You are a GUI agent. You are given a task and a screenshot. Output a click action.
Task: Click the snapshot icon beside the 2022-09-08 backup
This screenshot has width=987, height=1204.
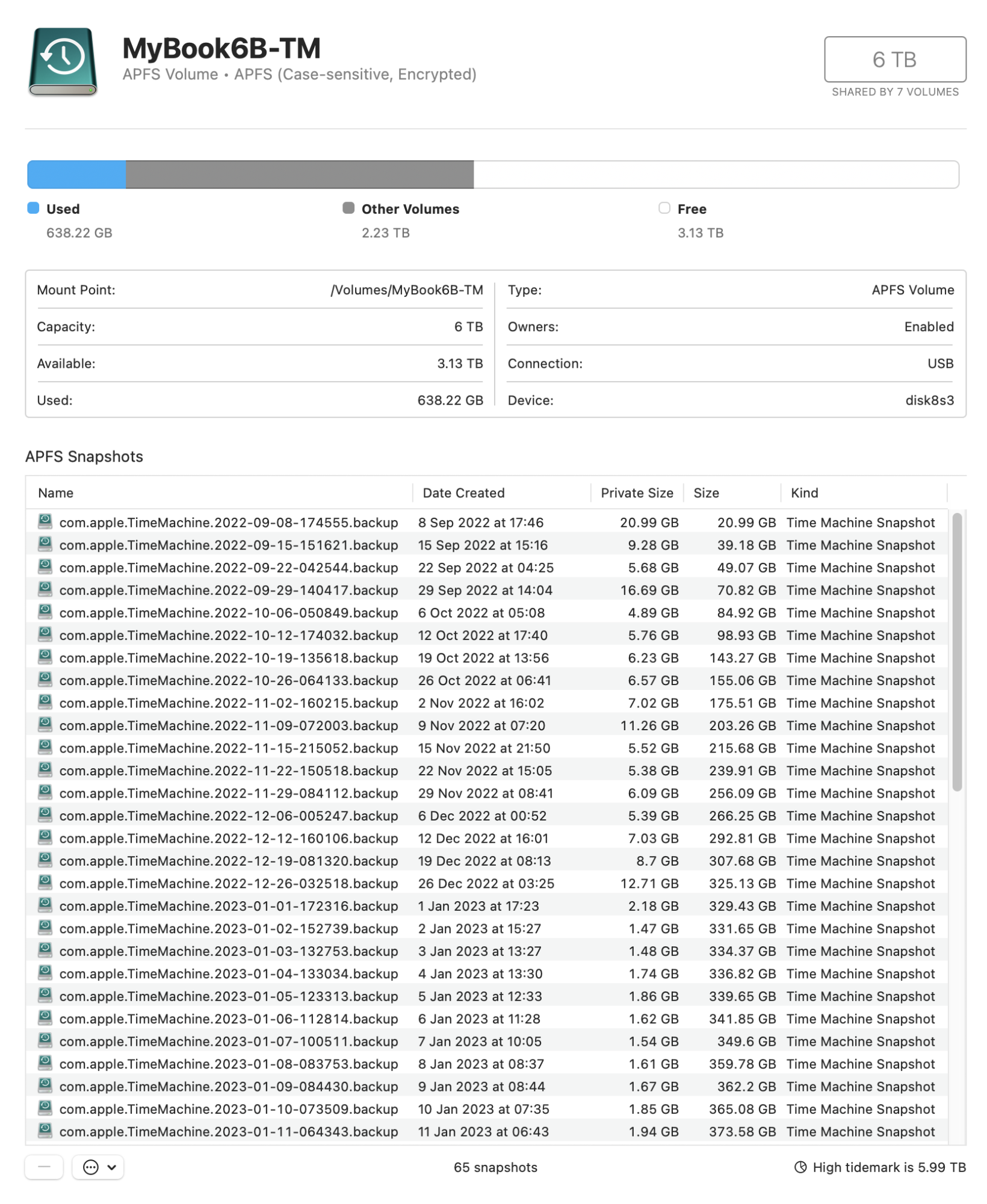(45, 521)
